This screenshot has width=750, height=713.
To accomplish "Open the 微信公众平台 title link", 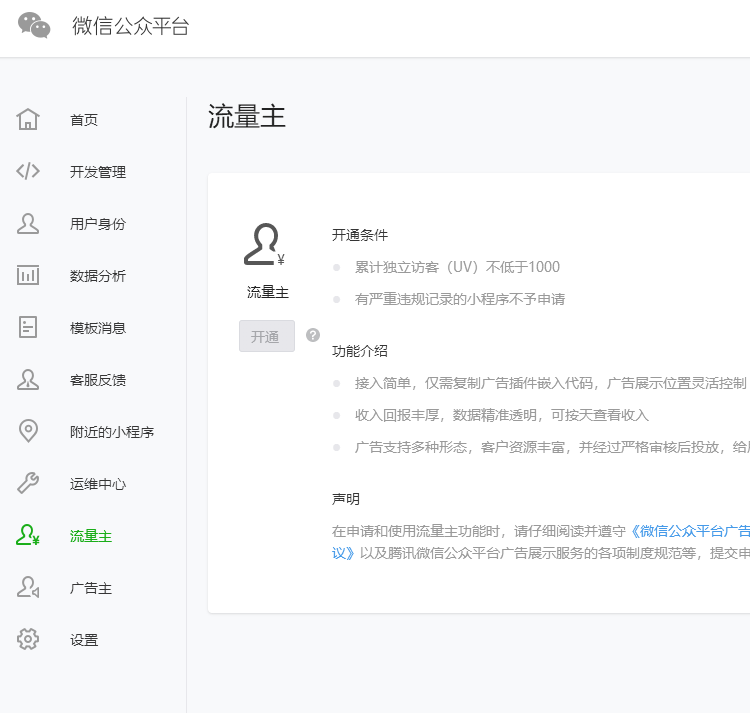I will click(x=131, y=26).
